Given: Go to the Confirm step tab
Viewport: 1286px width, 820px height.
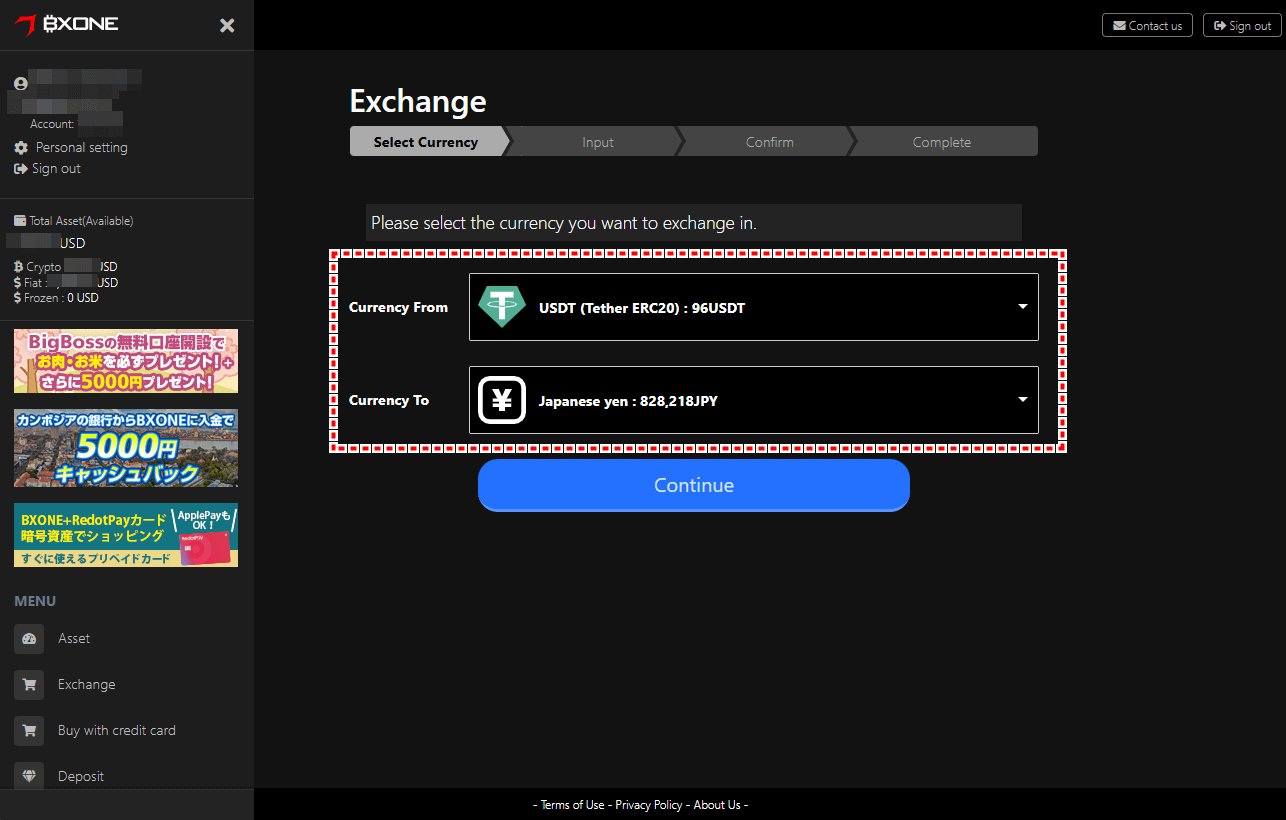Looking at the screenshot, I should click(x=770, y=142).
